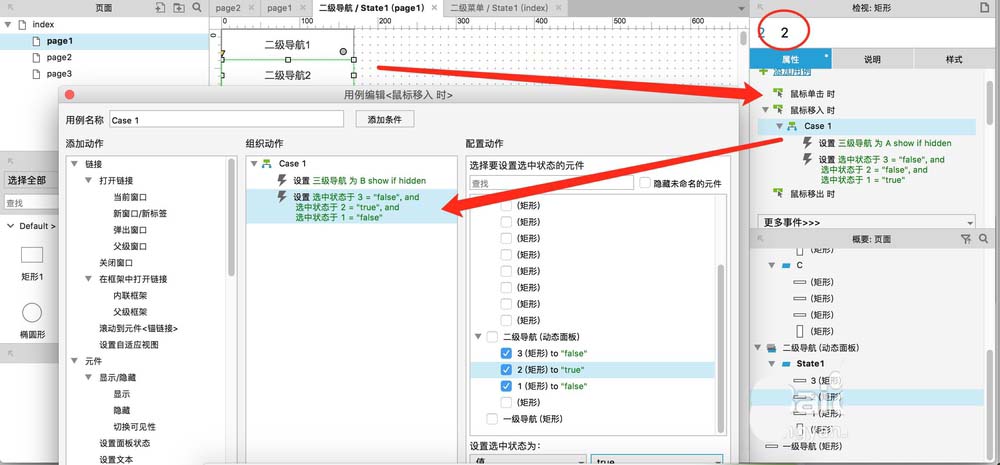
Task: Click the add folder icon in Pages panel
Action: pos(179,8)
